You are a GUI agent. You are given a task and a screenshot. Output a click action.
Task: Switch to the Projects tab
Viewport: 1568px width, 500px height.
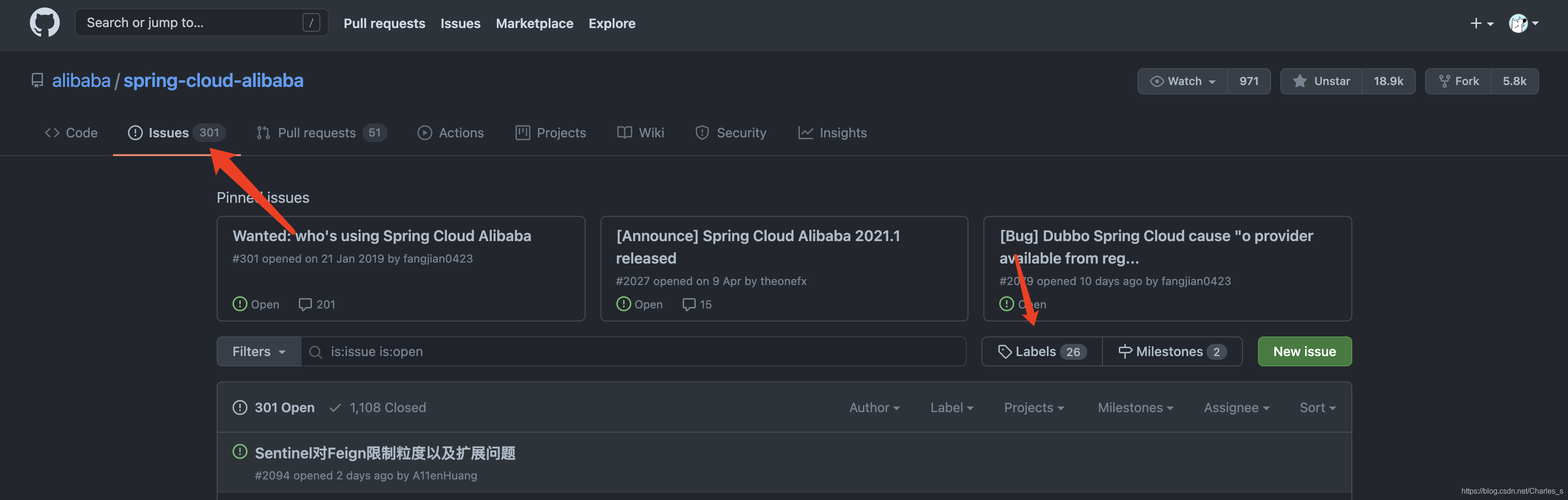coord(550,133)
